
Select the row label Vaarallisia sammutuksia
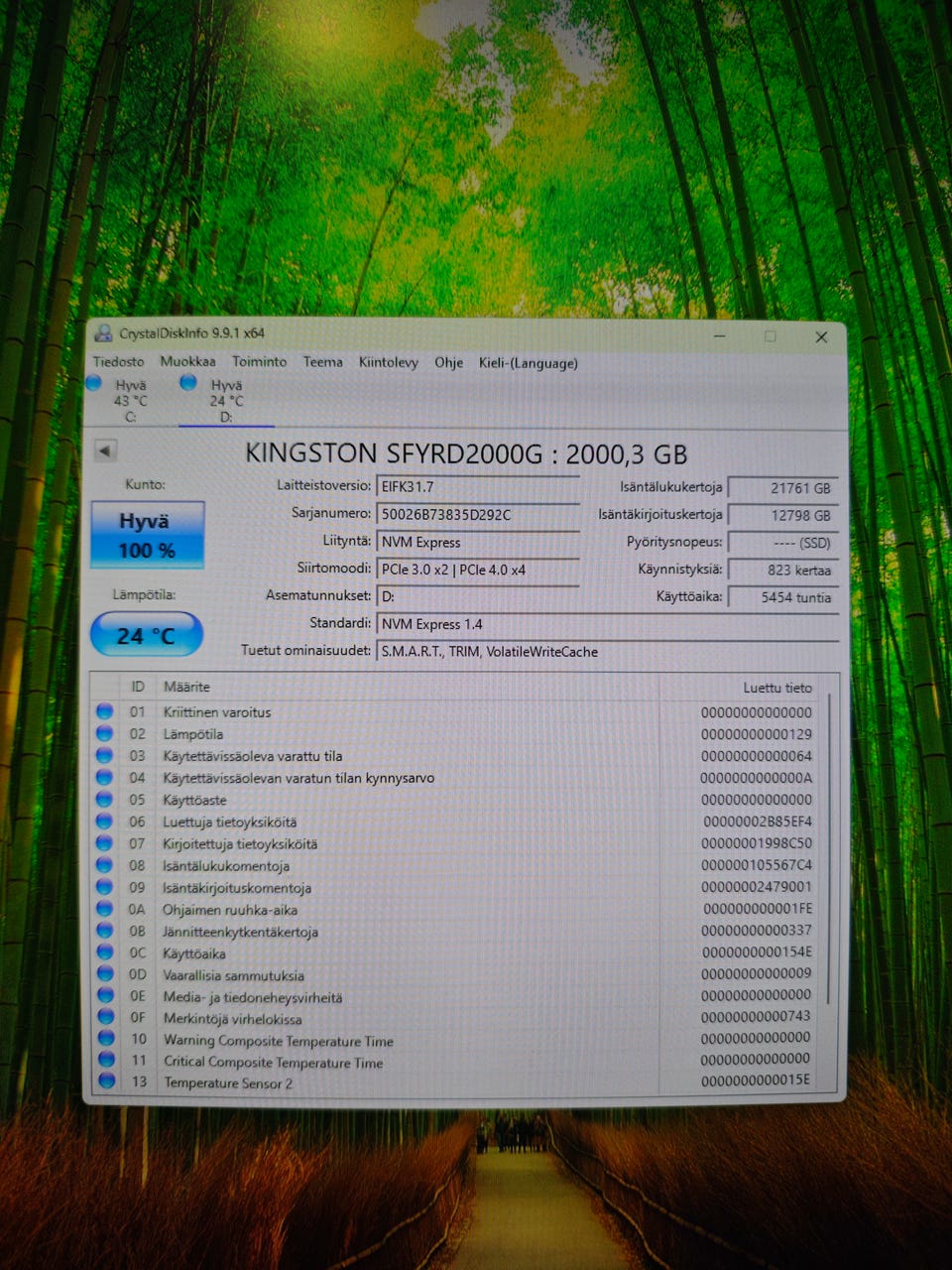[234, 975]
